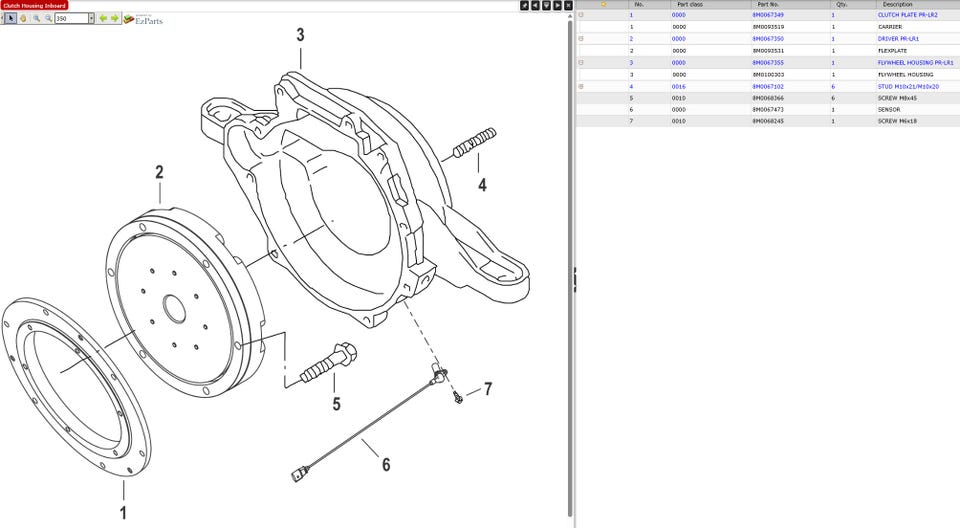Screen dimensions: 960x528
Task: Open the FLYWHEEL HOUSING PR-LR1 link
Action: point(915,62)
